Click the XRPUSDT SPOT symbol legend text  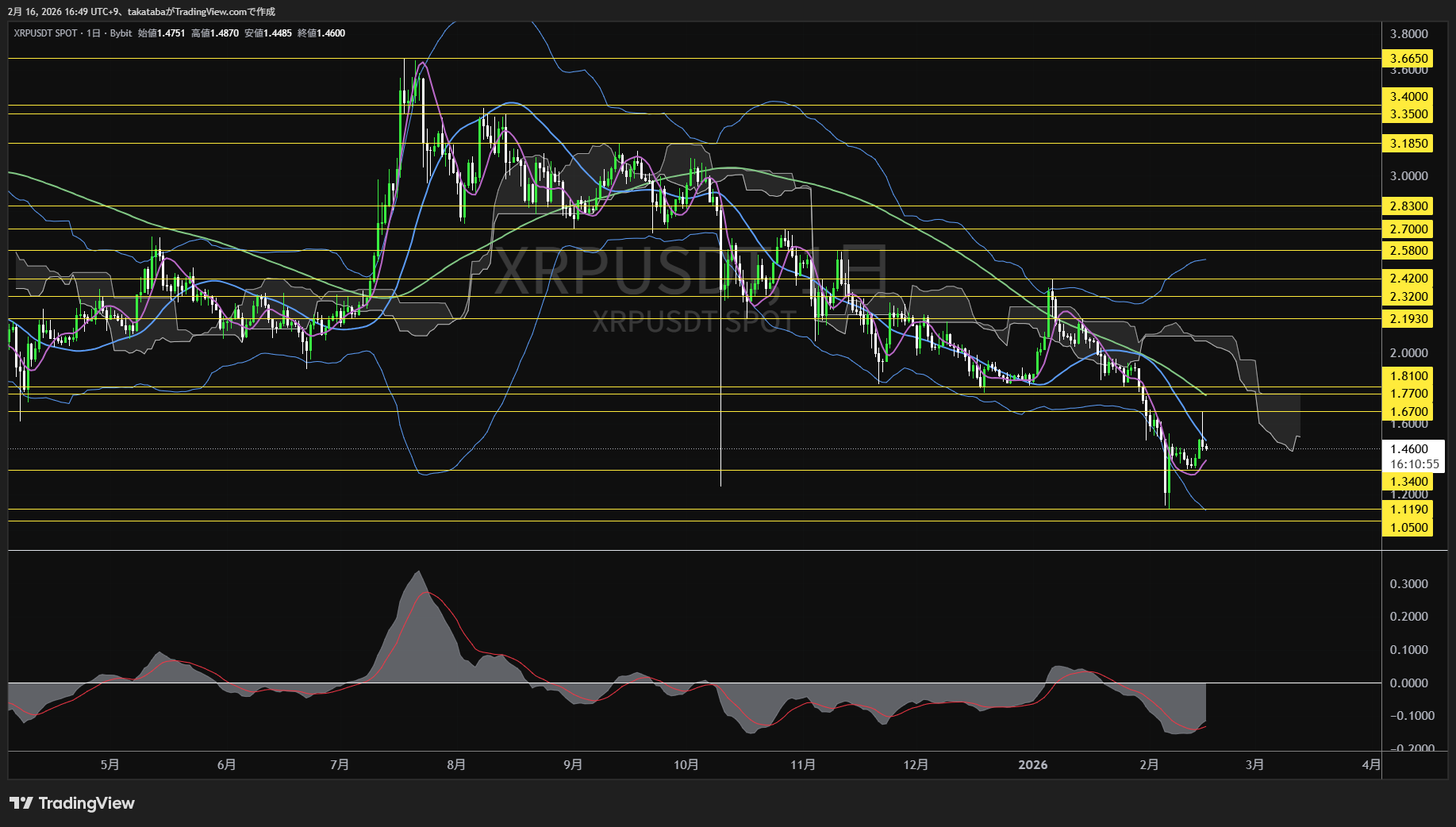[x=45, y=33]
